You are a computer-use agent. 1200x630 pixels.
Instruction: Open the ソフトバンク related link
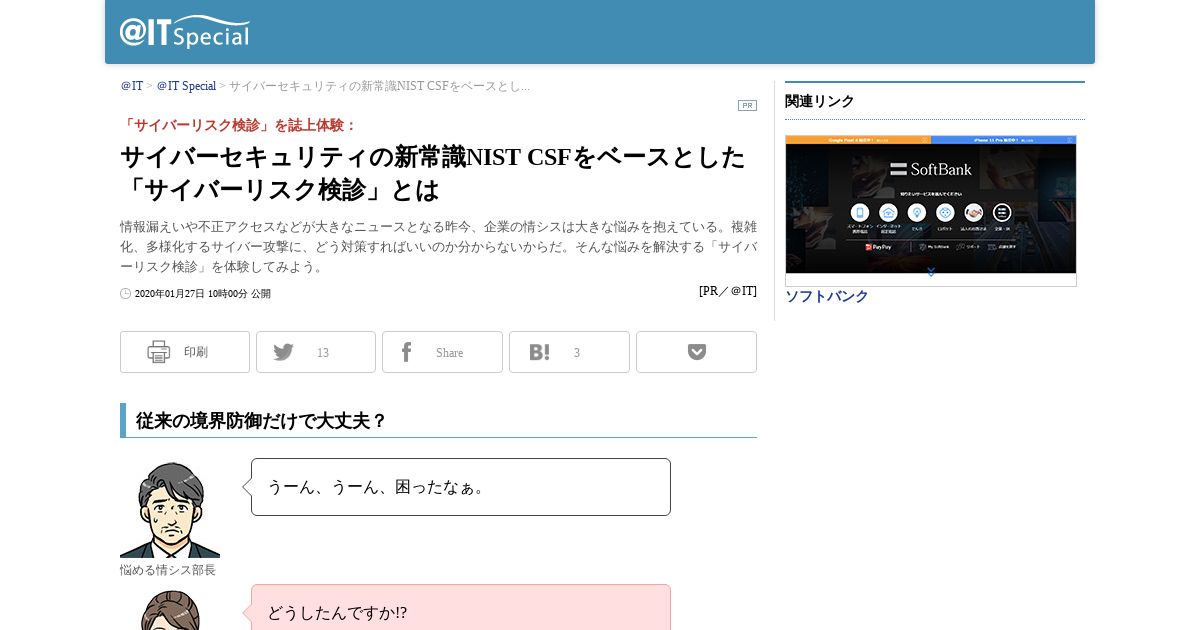(827, 296)
